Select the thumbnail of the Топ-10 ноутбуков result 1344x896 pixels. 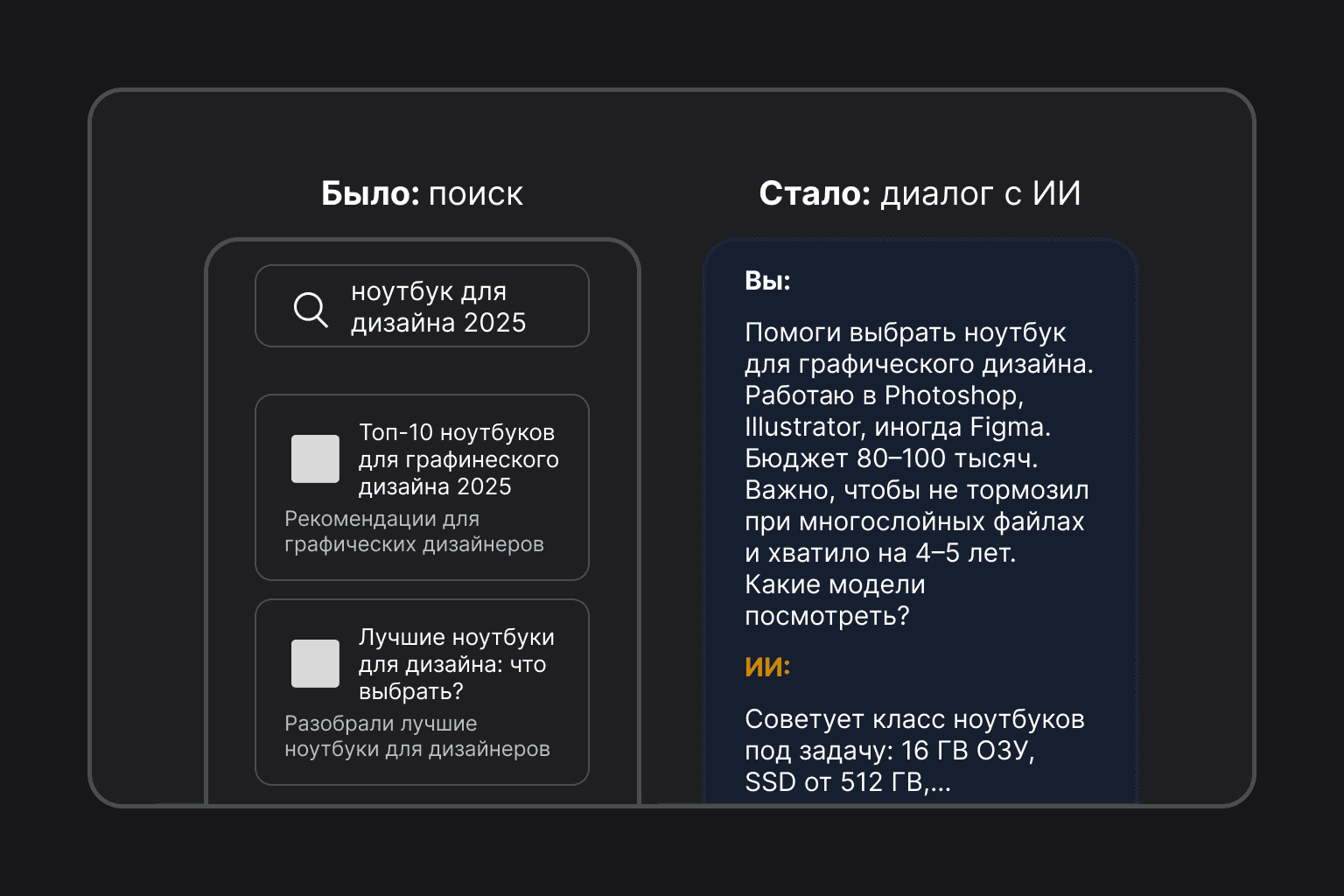315,458
